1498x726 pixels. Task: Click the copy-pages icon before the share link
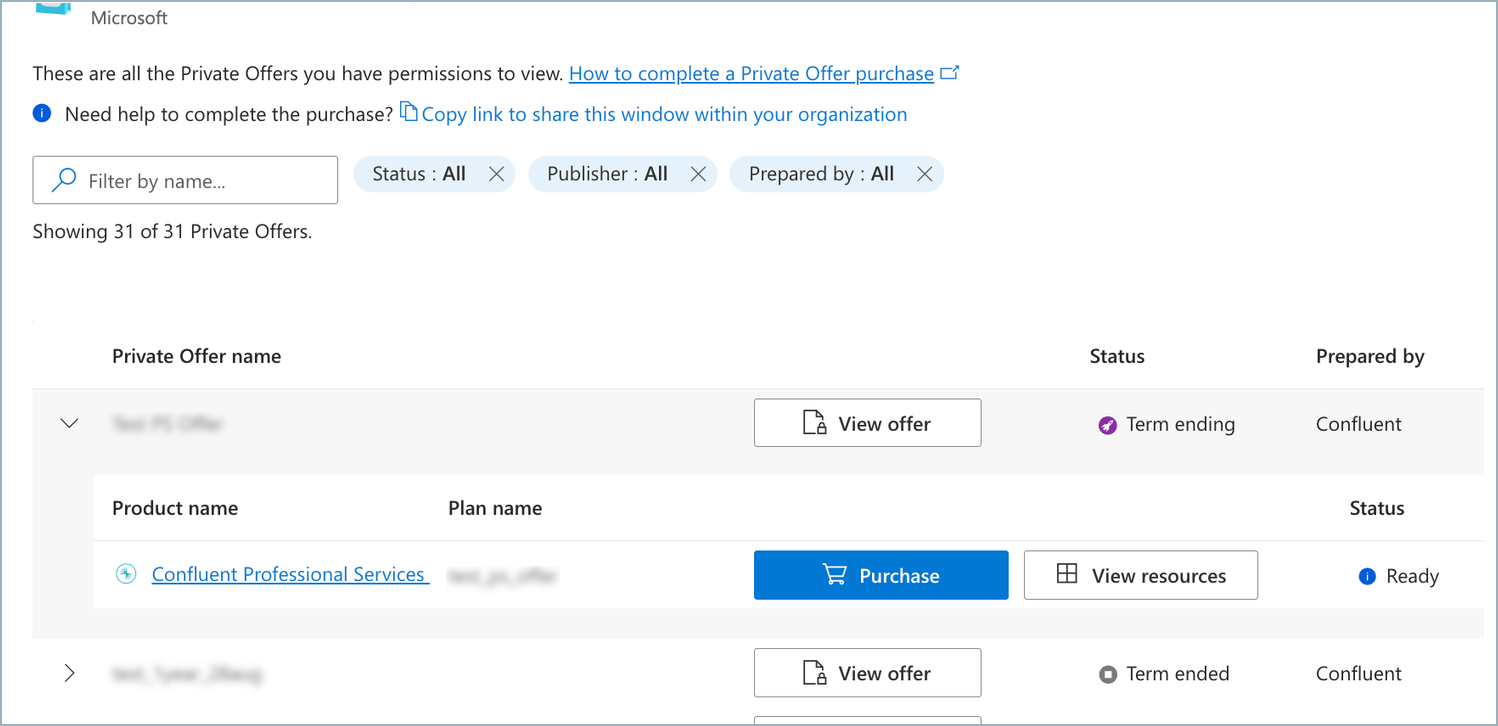click(x=409, y=113)
